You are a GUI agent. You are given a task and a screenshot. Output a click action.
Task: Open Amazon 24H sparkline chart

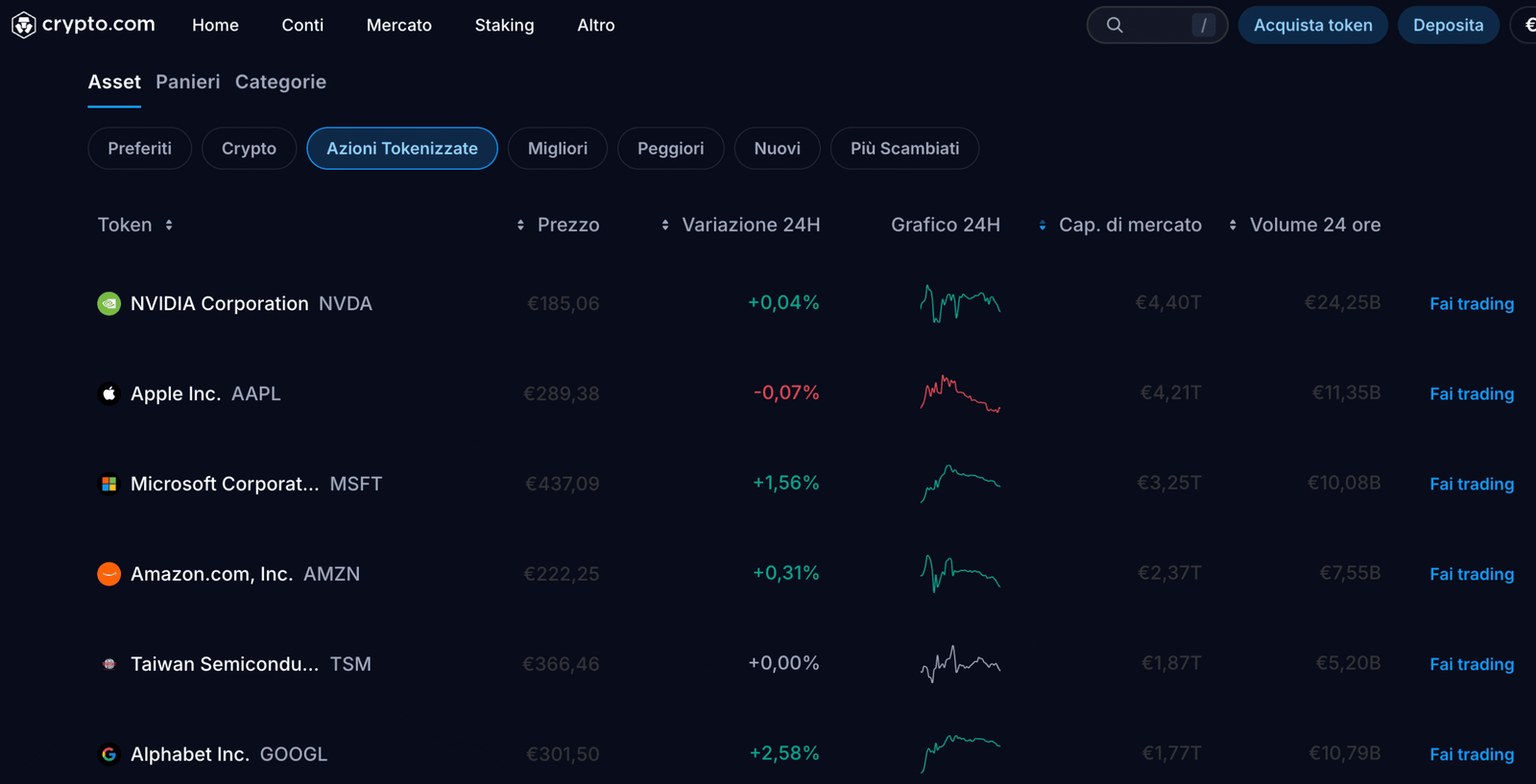pyautogui.click(x=960, y=574)
